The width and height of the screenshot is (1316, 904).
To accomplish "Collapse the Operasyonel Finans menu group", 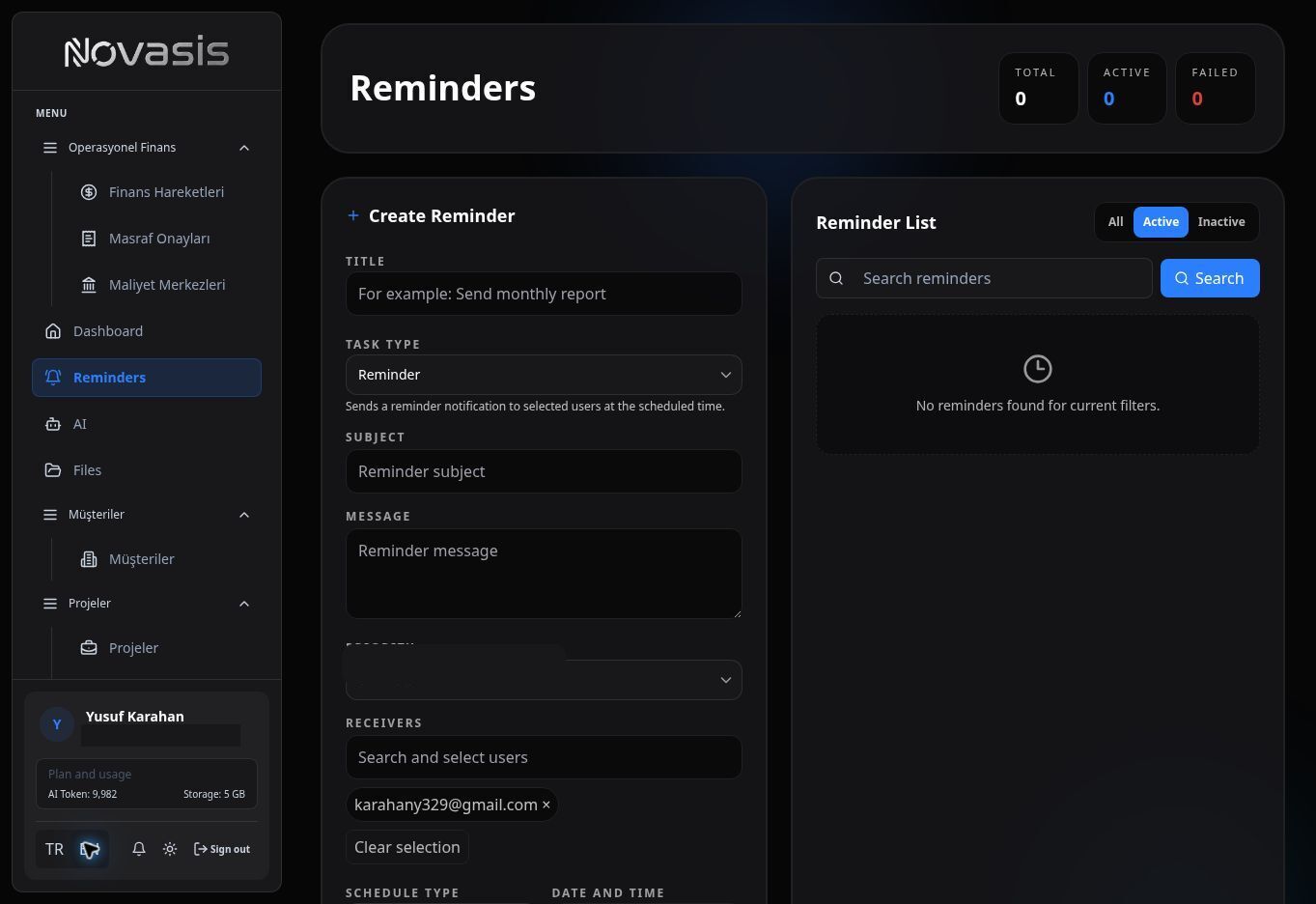I will click(x=147, y=148).
